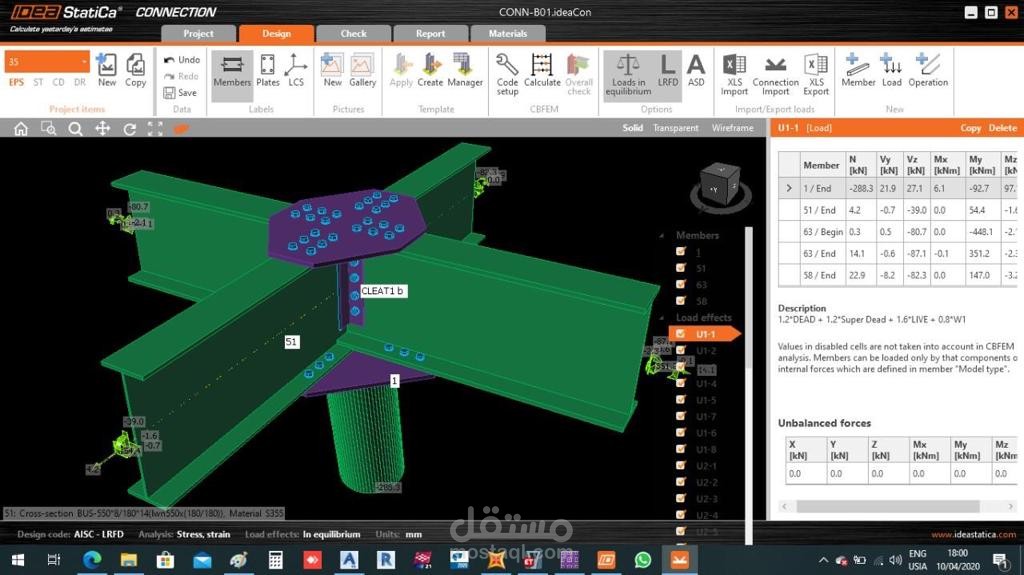Add a new Member
Viewport: 1024px width, 575px height.
tap(858, 70)
